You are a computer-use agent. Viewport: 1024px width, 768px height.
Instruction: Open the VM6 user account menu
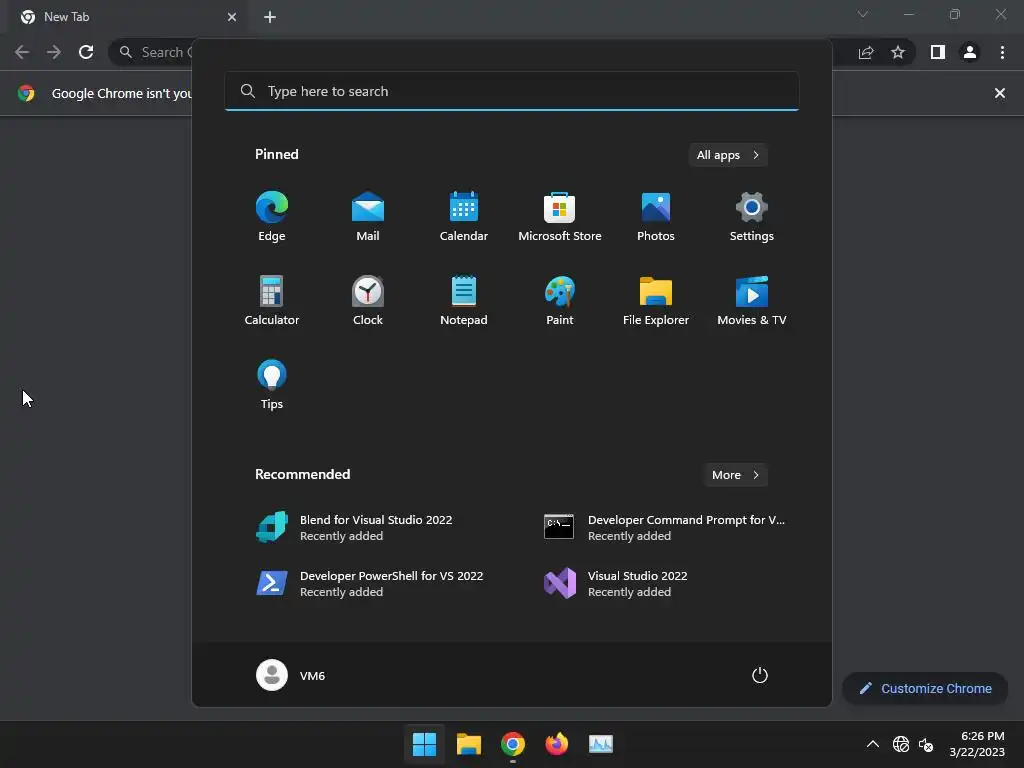click(291, 675)
